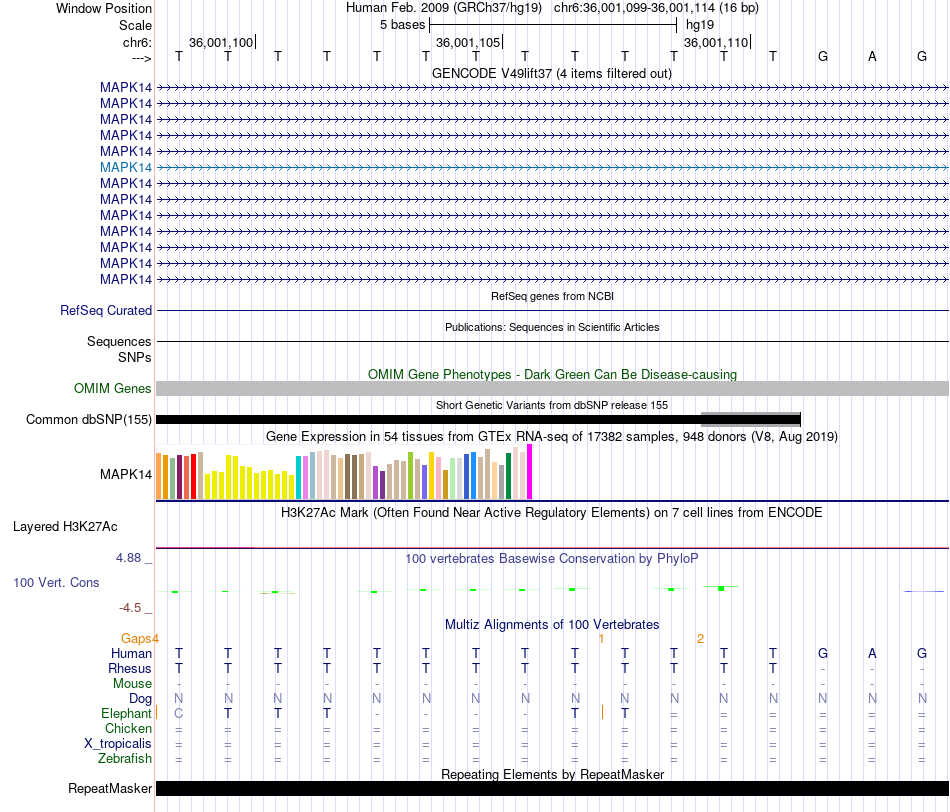Click OMIM Gene Phenotypes track title
Viewport: 950px width, 812px height.
click(552, 374)
